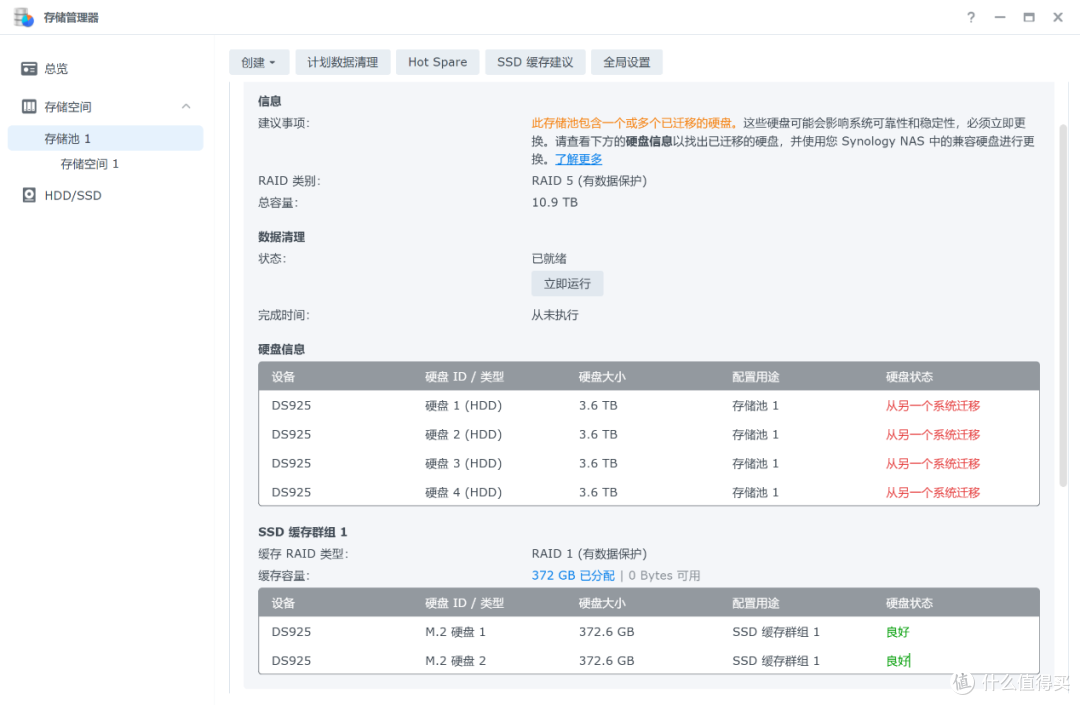
Task: Click 硬盘大小 column header in HDD table
Action: click(602, 377)
